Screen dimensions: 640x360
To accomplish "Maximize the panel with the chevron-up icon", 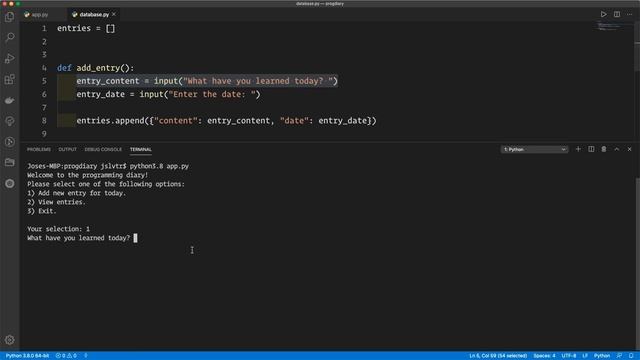I will 617,149.
